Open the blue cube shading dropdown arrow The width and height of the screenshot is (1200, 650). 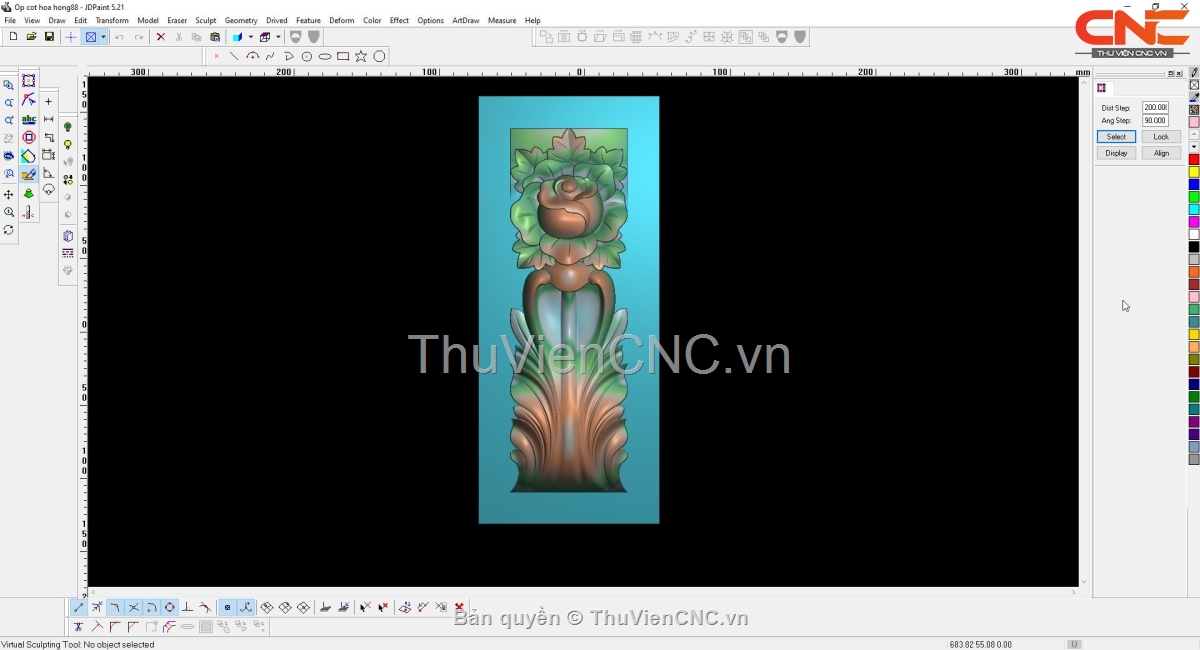coord(250,37)
